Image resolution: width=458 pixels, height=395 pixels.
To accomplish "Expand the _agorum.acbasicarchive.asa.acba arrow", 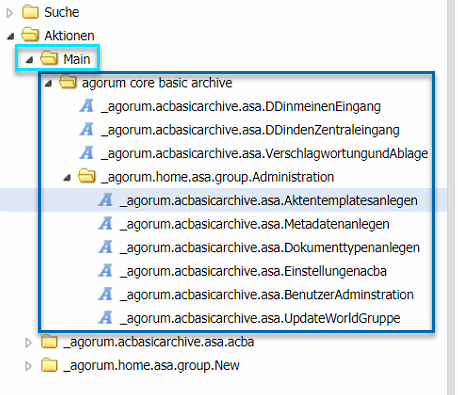I will 29,343.
